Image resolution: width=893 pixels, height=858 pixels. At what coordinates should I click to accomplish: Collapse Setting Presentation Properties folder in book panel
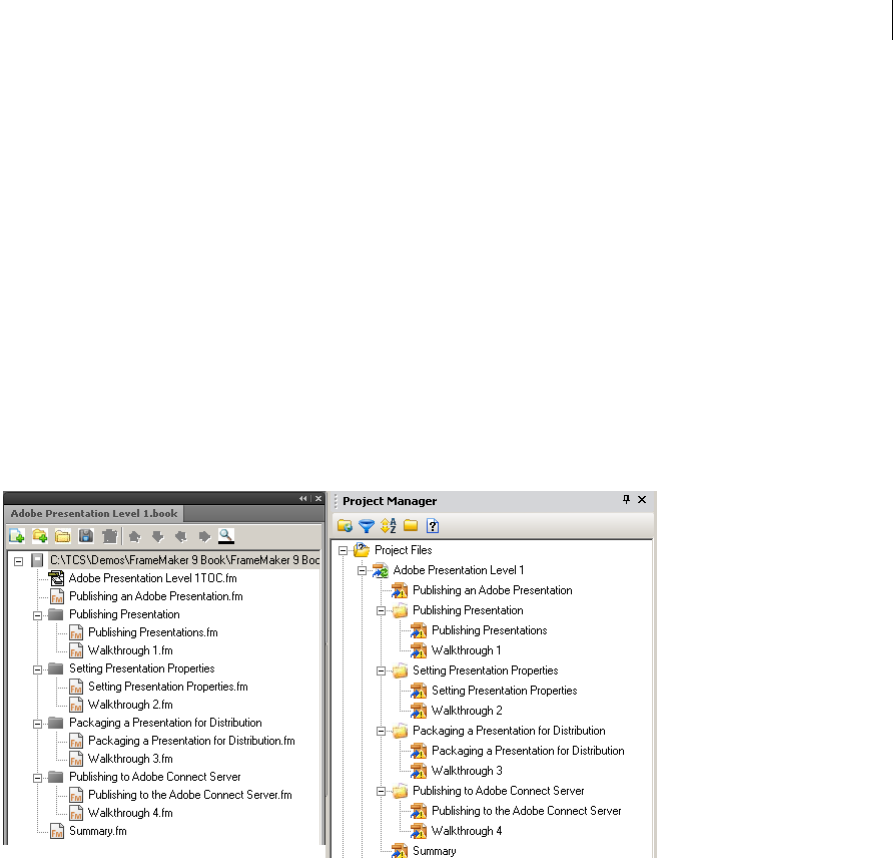pos(38,670)
